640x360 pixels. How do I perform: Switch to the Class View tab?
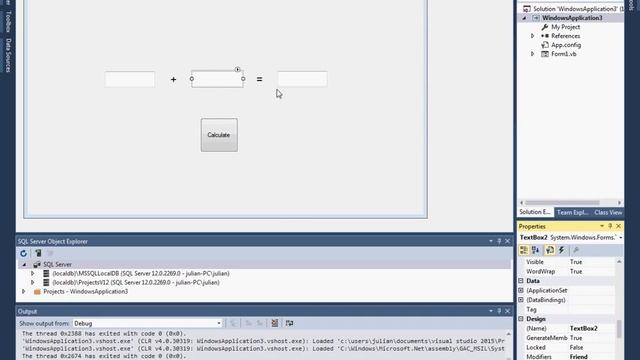click(608, 212)
